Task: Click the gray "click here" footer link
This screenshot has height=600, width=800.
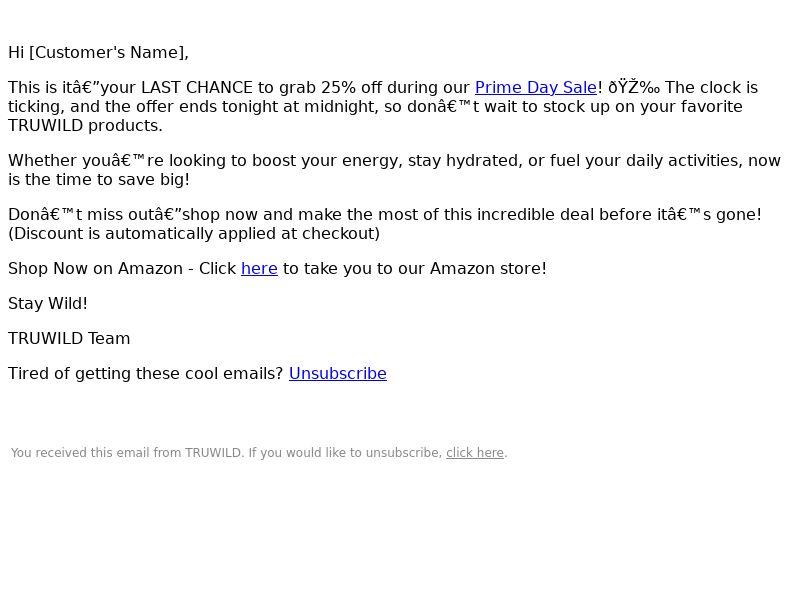Action: [x=475, y=453]
